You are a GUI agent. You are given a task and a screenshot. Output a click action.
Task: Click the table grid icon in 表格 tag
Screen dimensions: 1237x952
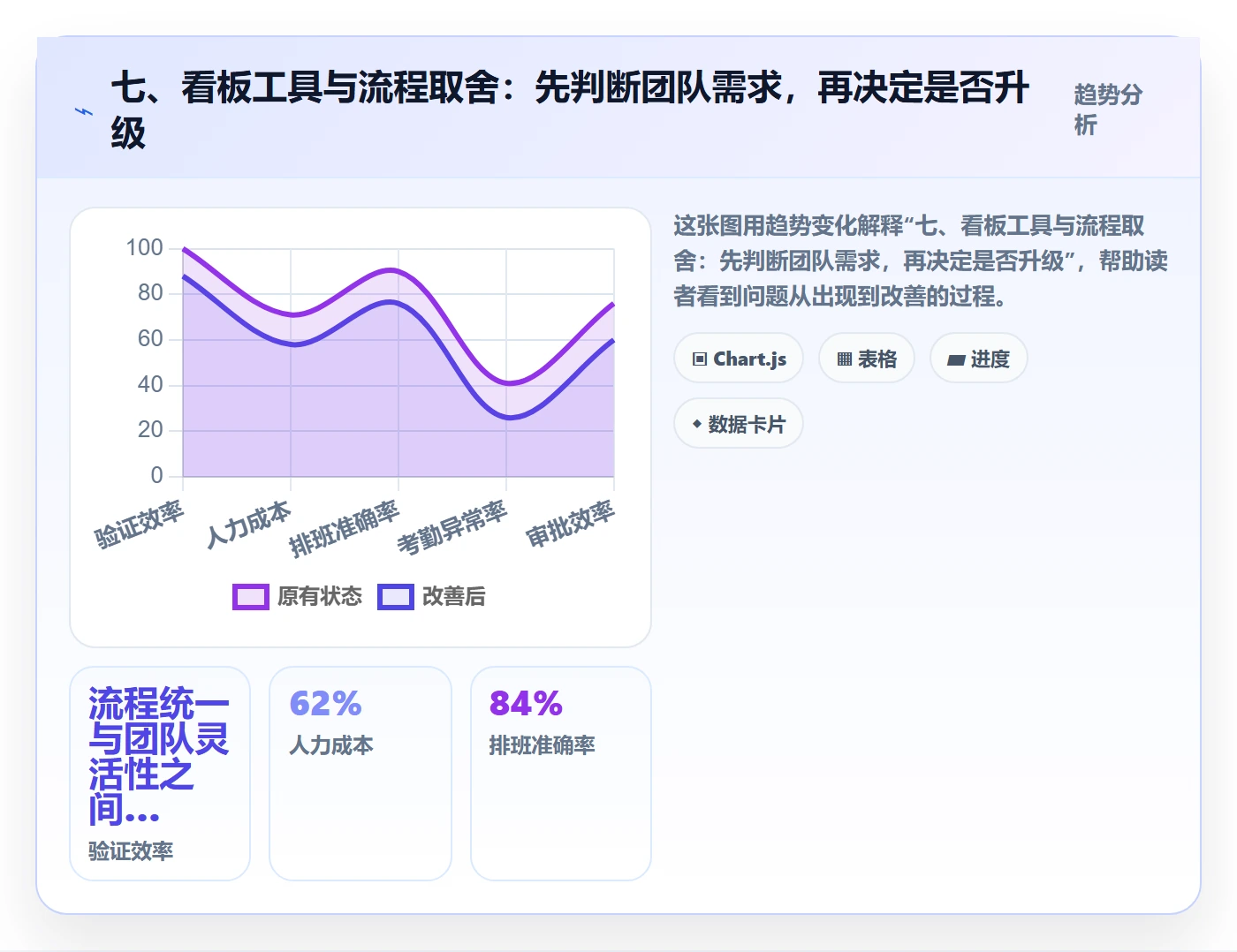[x=845, y=359]
